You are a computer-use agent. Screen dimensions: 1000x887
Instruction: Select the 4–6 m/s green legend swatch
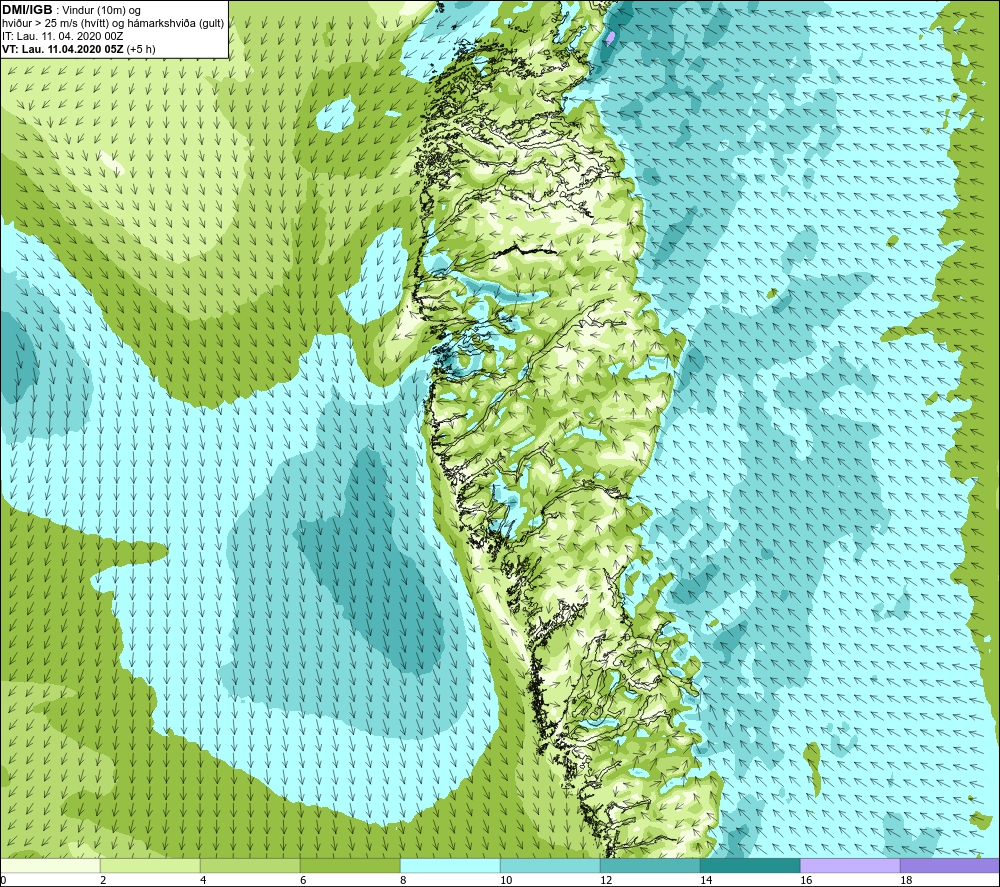[250, 866]
